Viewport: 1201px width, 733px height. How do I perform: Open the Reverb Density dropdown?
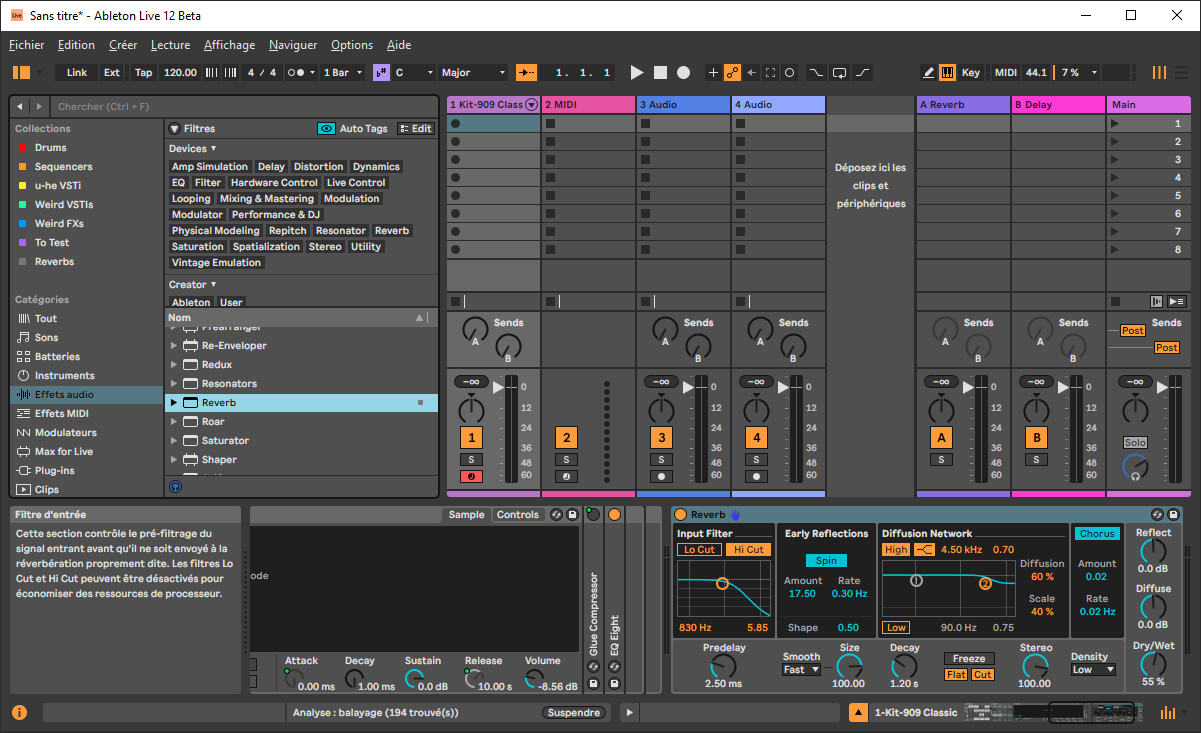(x=1092, y=670)
